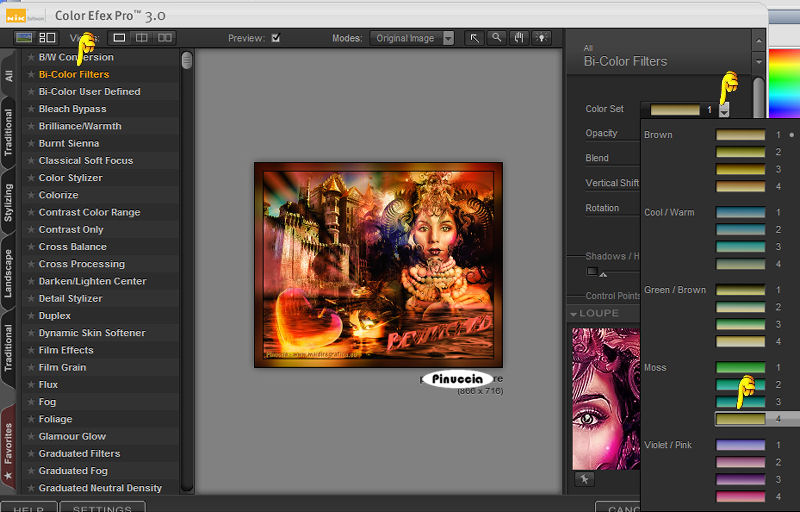Favorite the Film Grain filter star
This screenshot has height=512, width=800.
coord(31,368)
